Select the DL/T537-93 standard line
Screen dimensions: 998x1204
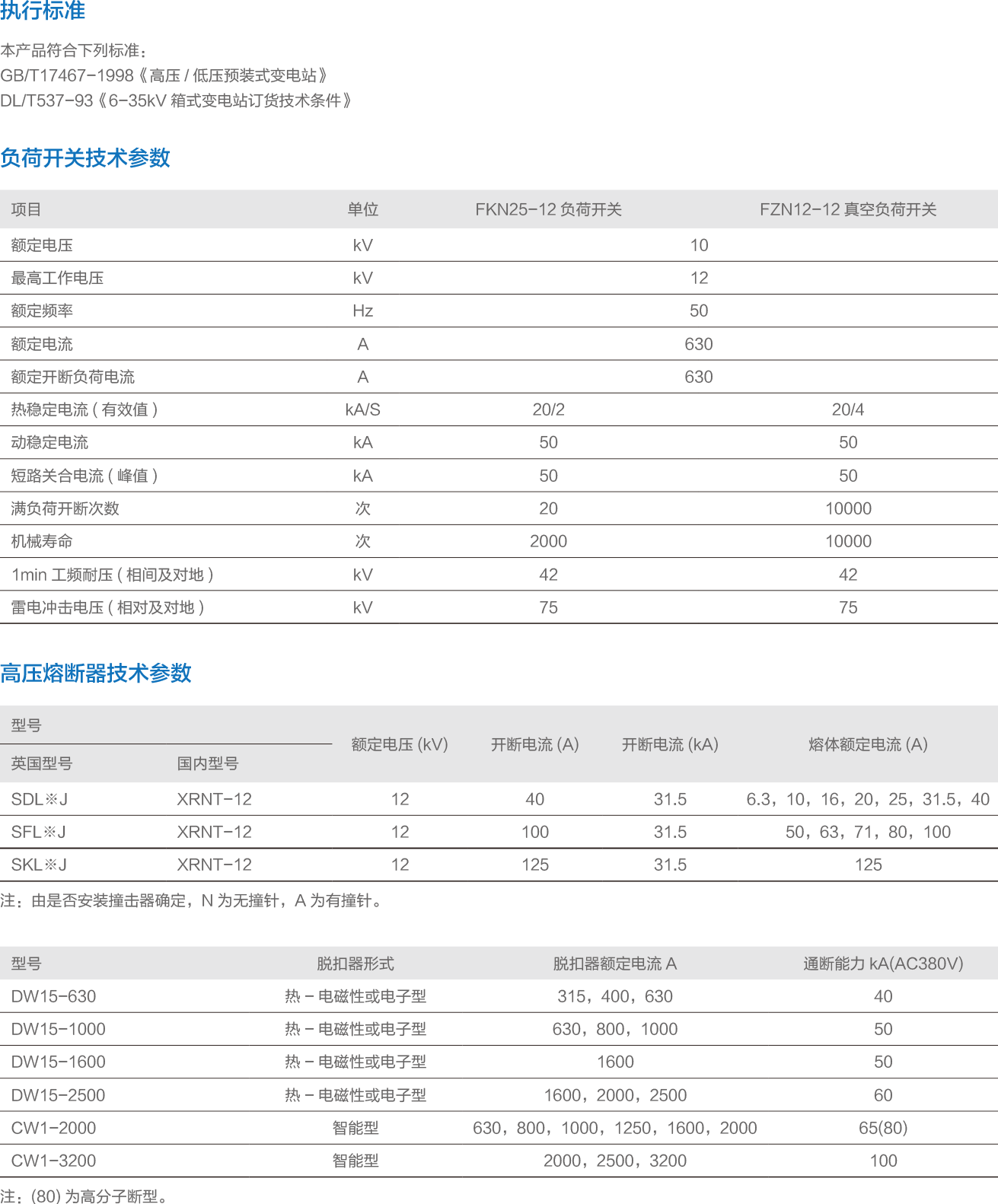176,100
